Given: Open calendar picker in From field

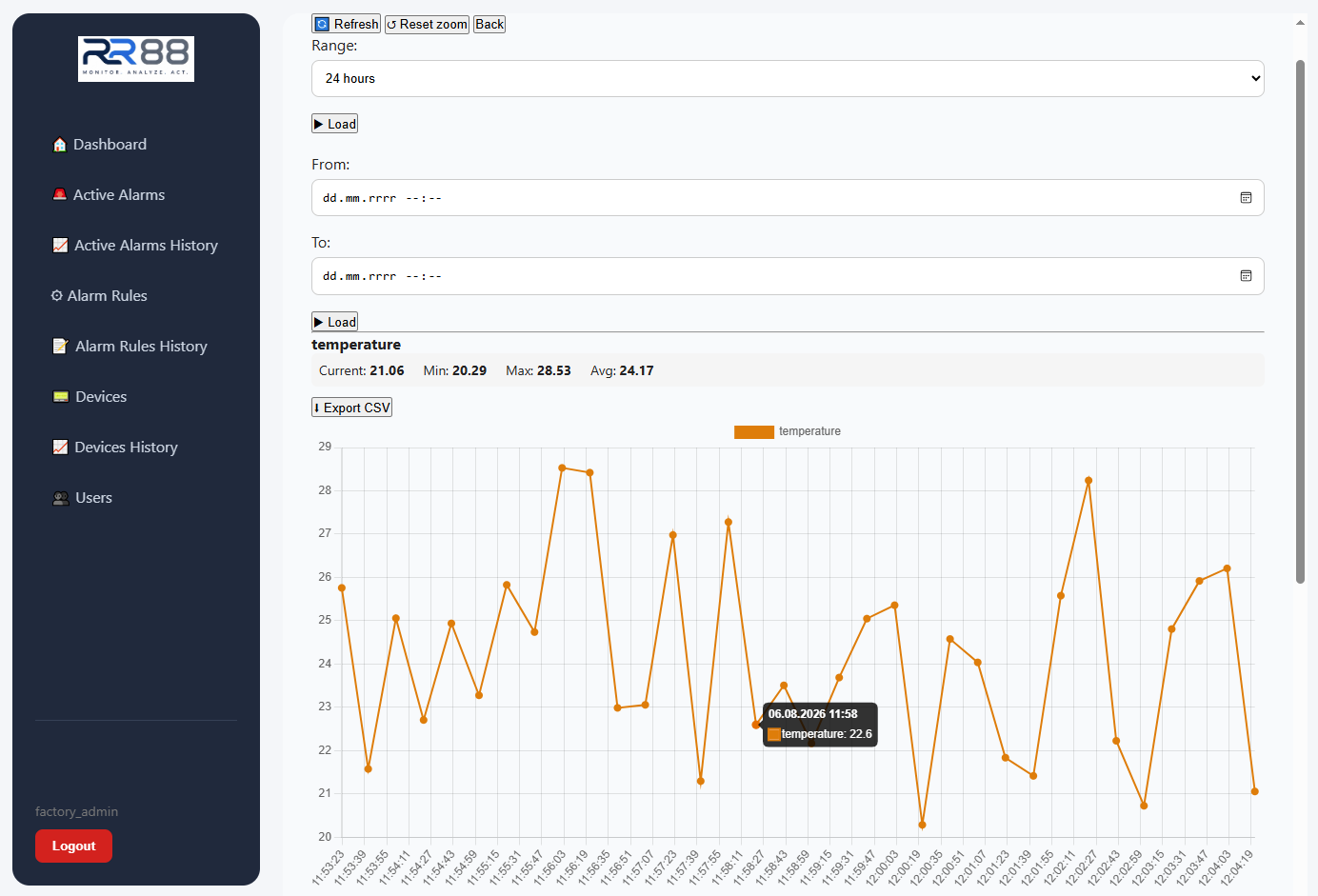Looking at the screenshot, I should [1246, 198].
